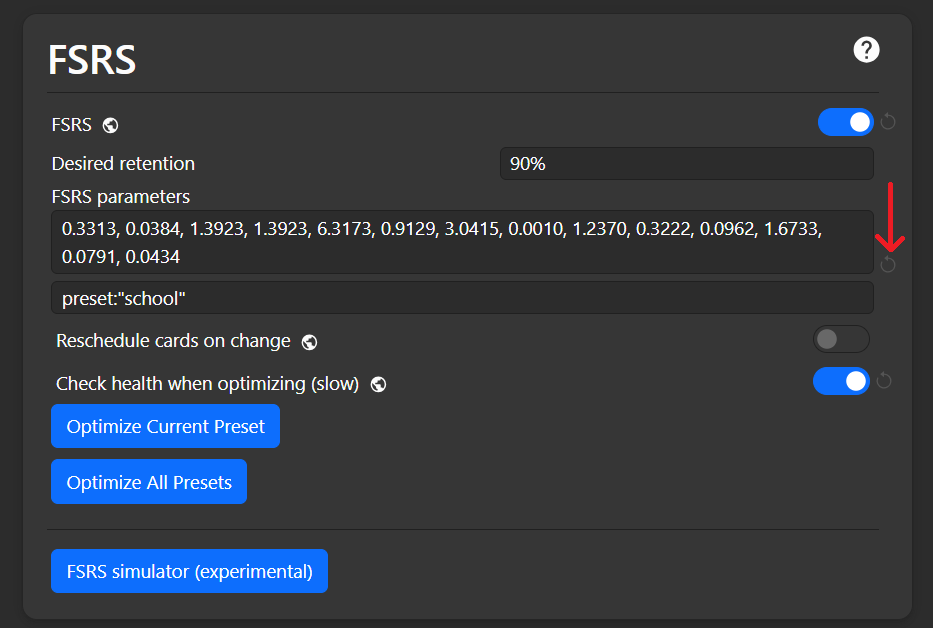Screen dimensions: 933x628
Task: Click the Reschedule cards on change label
Action: (x=173, y=341)
